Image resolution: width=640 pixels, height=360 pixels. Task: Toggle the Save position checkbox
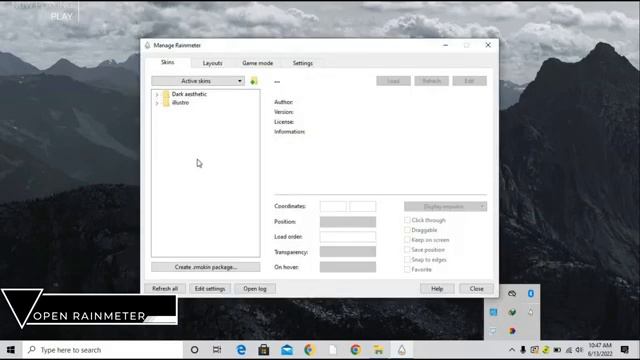(407, 249)
